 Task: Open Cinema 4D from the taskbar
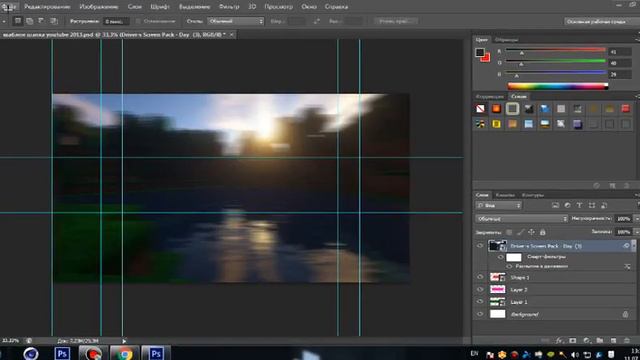point(31,353)
